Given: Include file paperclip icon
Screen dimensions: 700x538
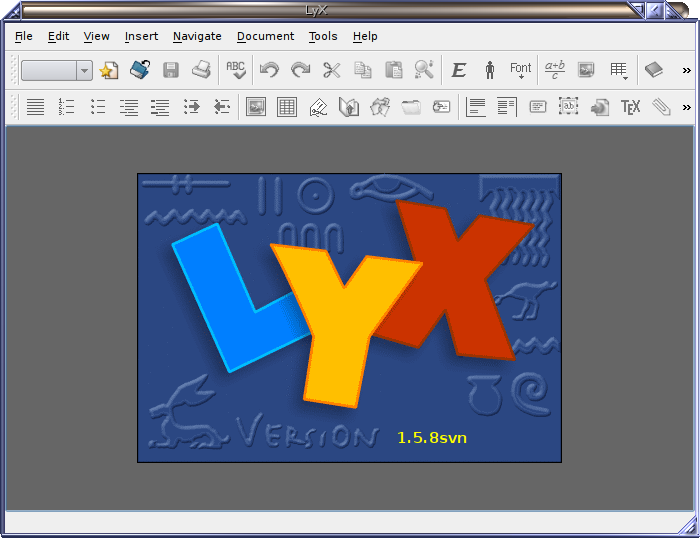Looking at the screenshot, I should pos(661,107).
